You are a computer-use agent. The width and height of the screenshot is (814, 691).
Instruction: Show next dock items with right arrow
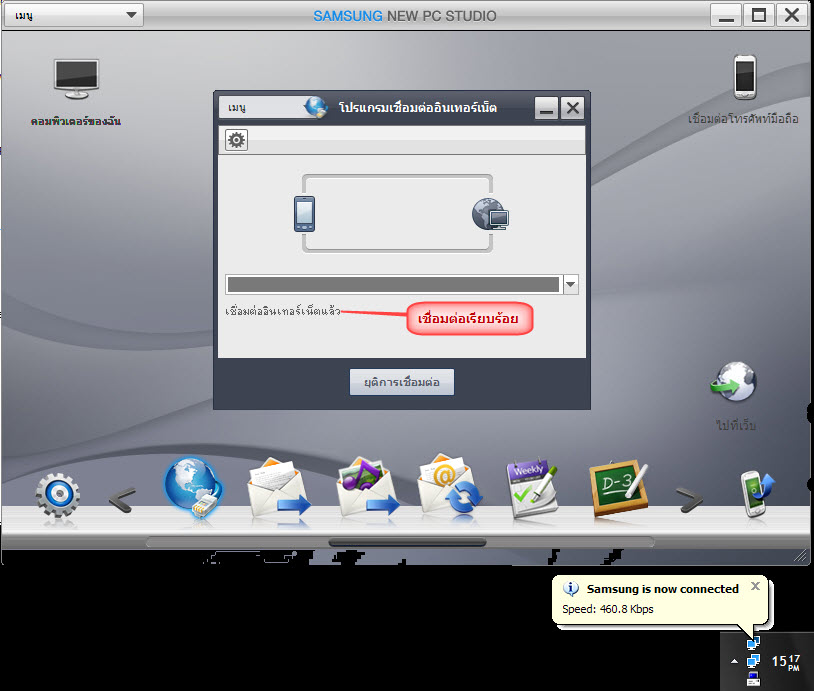point(689,500)
